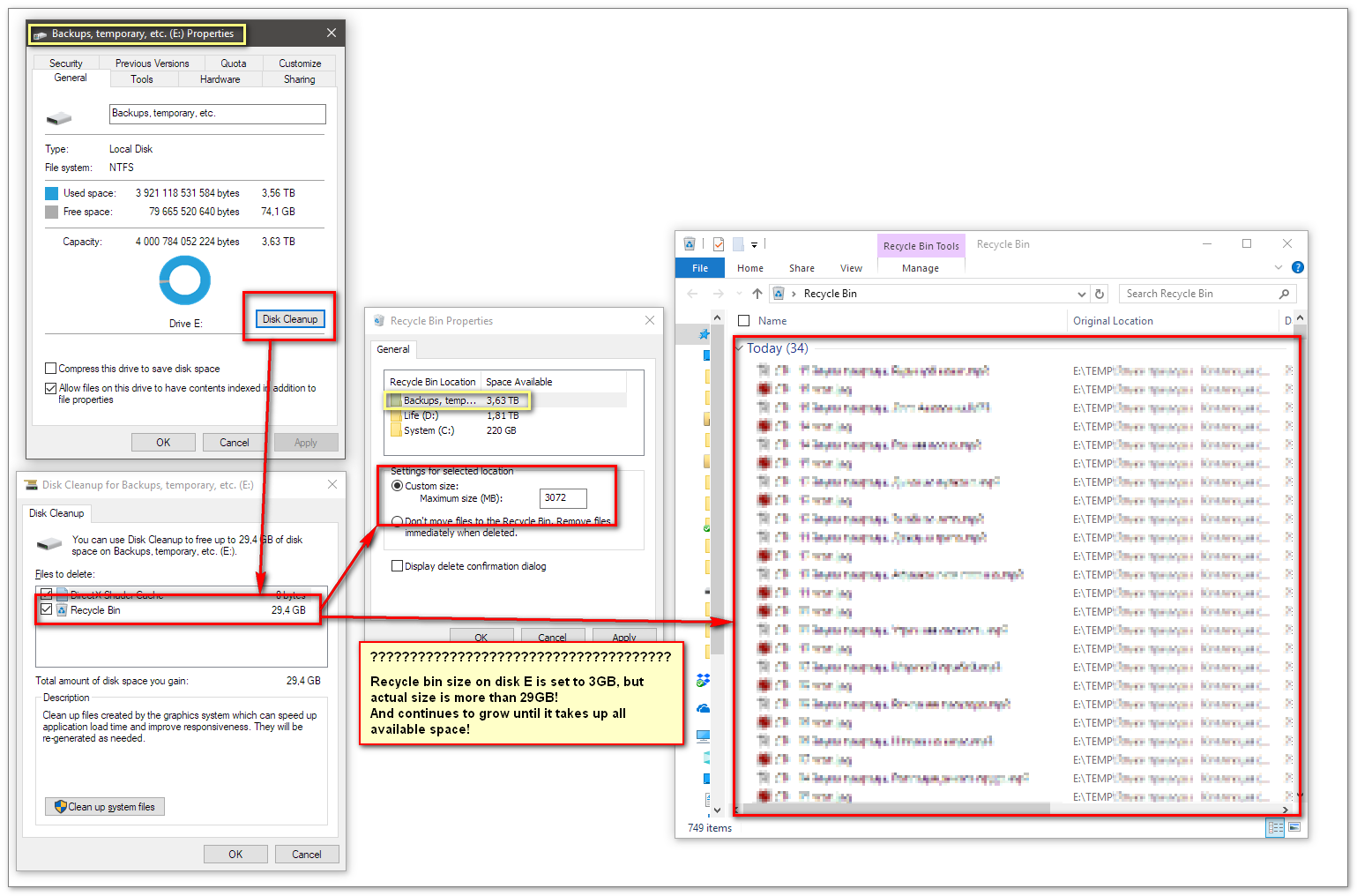Open the address bar history dropdown
This screenshot has width=1357, height=896.
tap(1082, 294)
